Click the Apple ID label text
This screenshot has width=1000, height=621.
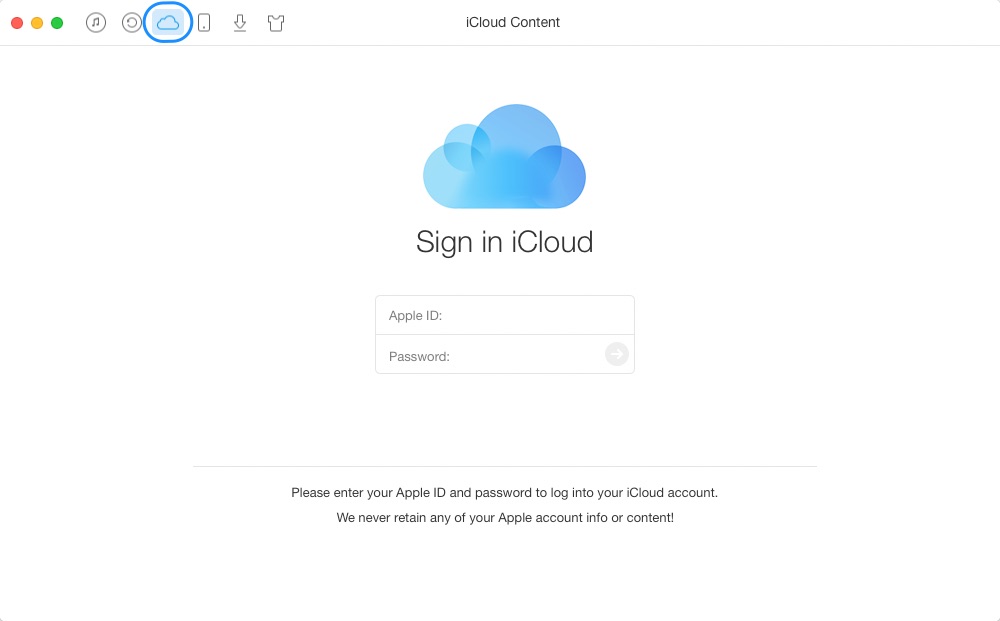(415, 316)
